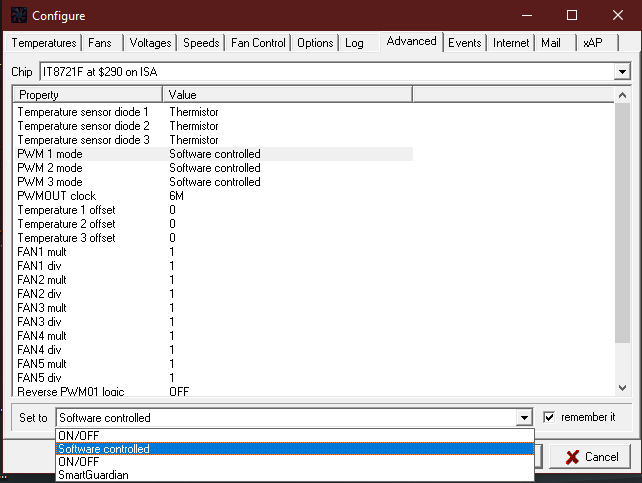Select second ON/OFF option below Software controlled
Viewport: 642px width, 483px height.
[x=295, y=462]
